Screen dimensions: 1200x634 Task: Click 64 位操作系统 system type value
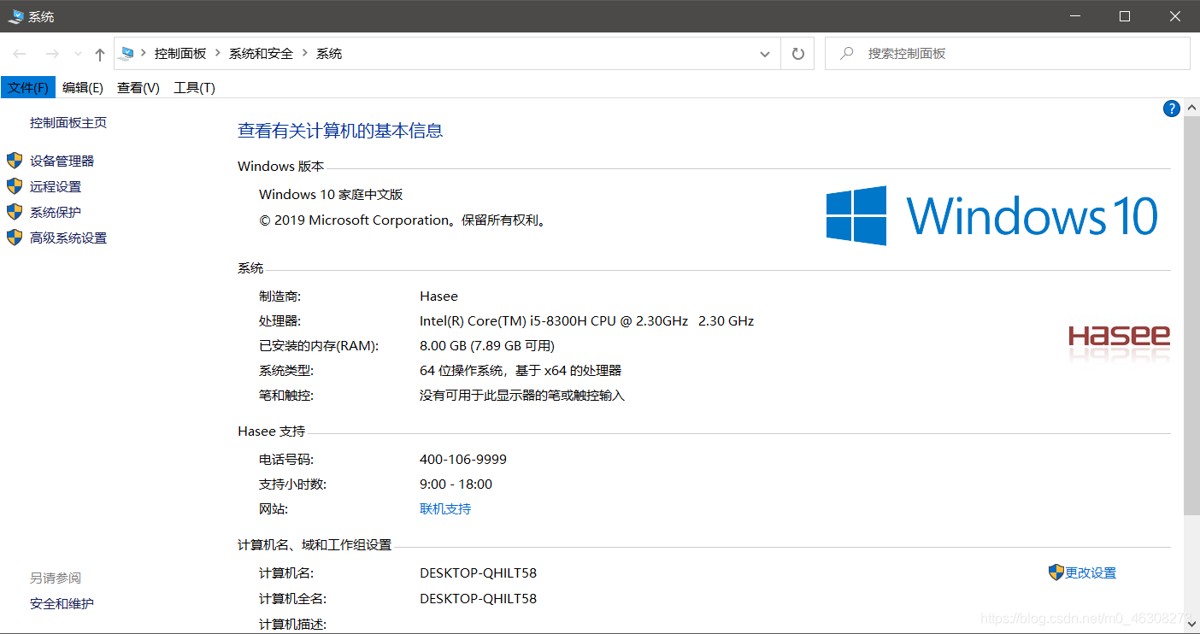click(521, 371)
